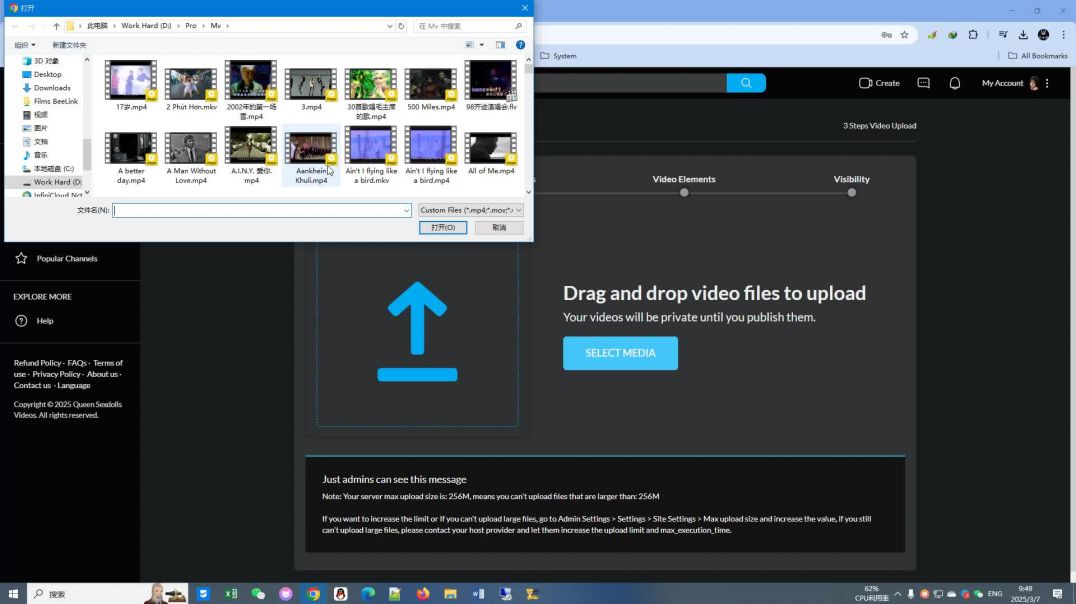Open Chrome from the taskbar
Image resolution: width=1076 pixels, height=604 pixels.
[x=314, y=594]
